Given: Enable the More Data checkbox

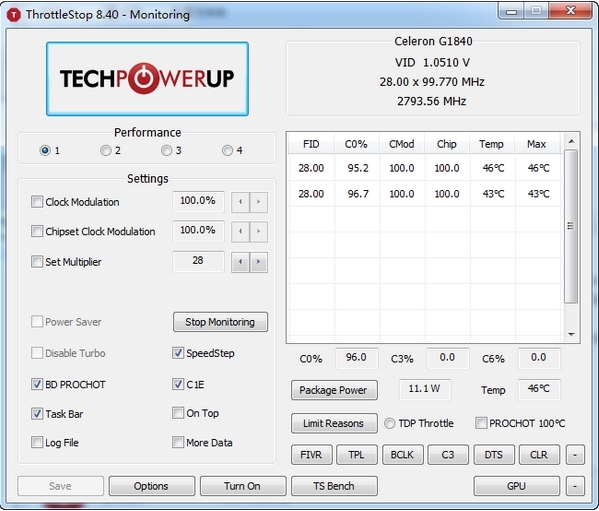Looking at the screenshot, I should pyautogui.click(x=178, y=443).
